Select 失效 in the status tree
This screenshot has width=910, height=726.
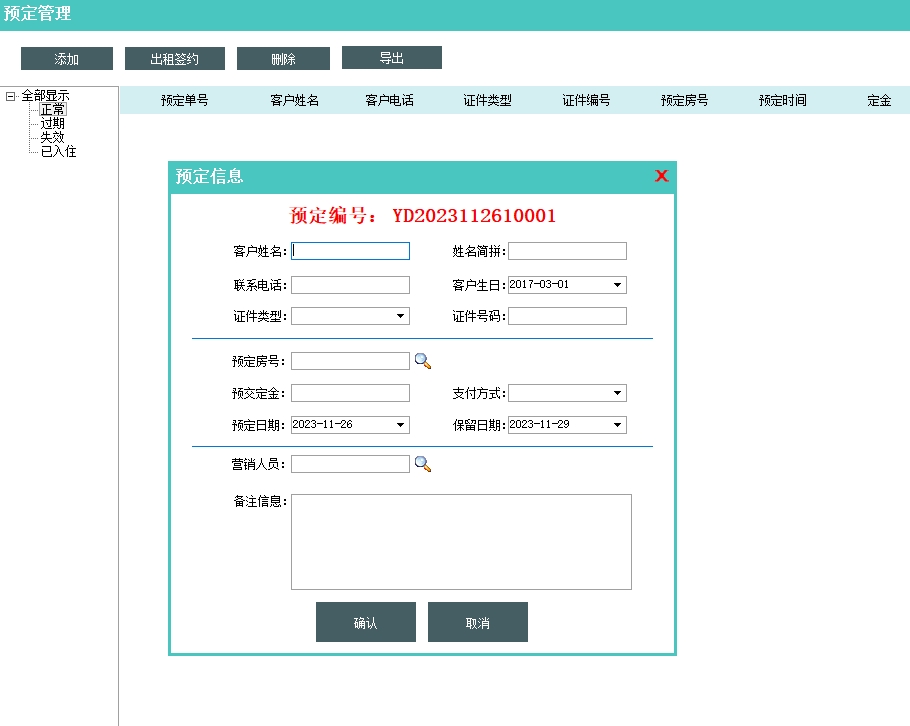(x=53, y=137)
